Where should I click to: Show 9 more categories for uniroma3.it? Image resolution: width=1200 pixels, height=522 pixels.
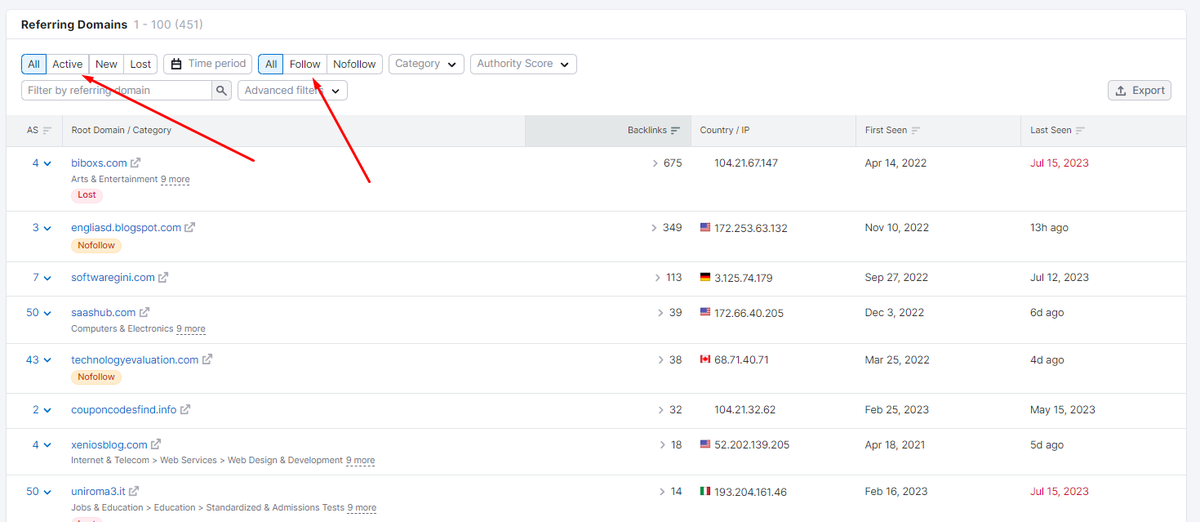(x=362, y=508)
